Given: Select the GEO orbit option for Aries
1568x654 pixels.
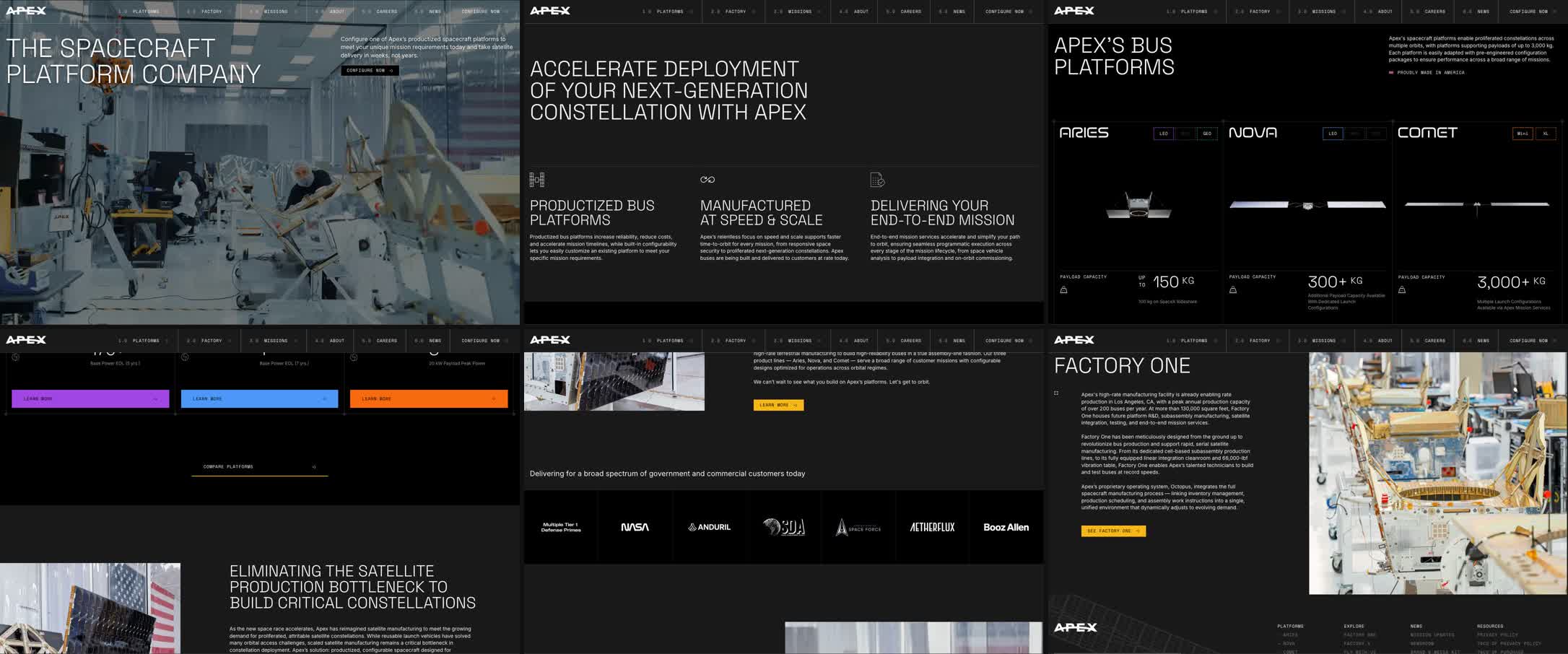Looking at the screenshot, I should click(1207, 134).
